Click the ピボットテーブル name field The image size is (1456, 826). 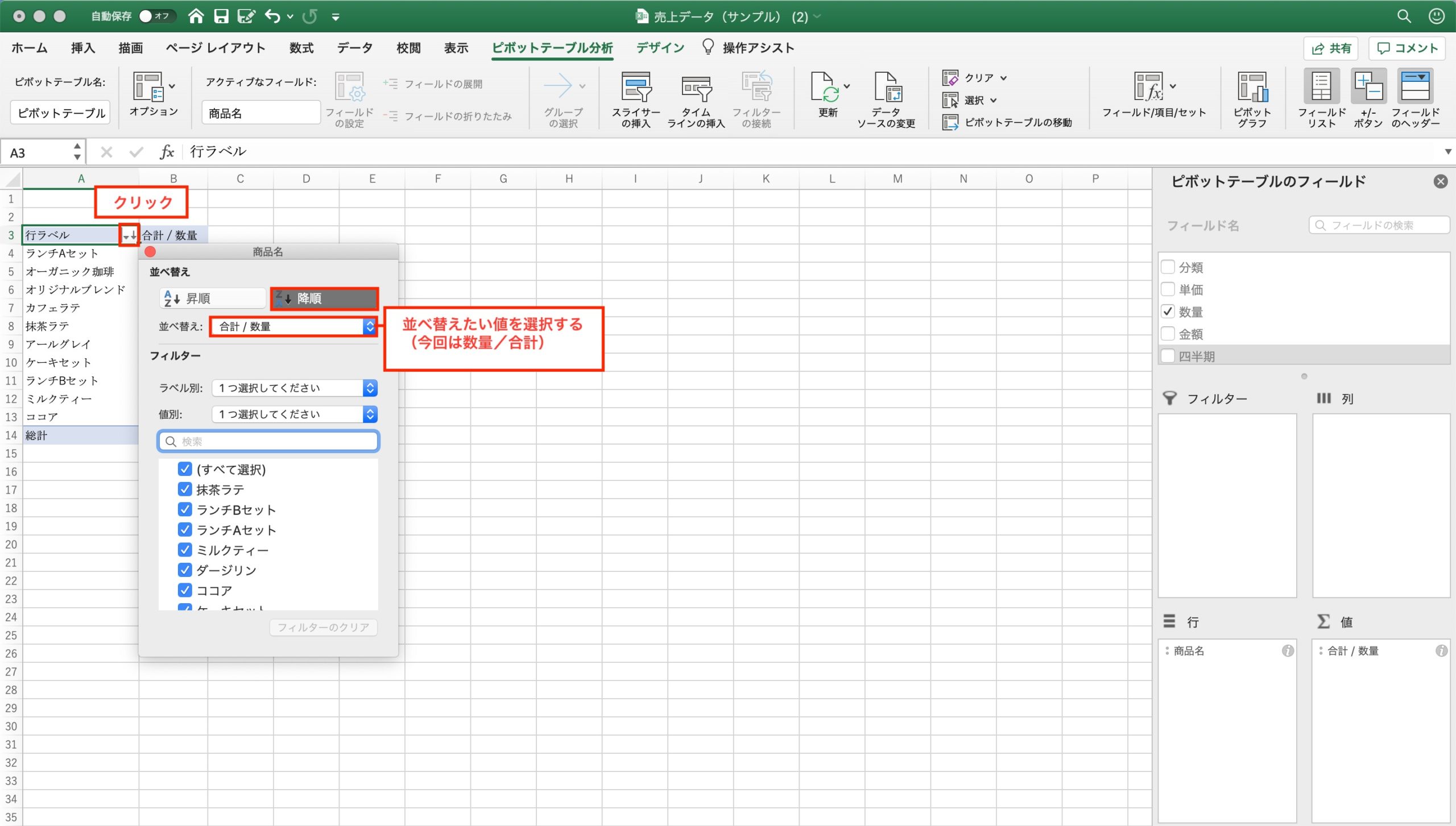coord(60,113)
